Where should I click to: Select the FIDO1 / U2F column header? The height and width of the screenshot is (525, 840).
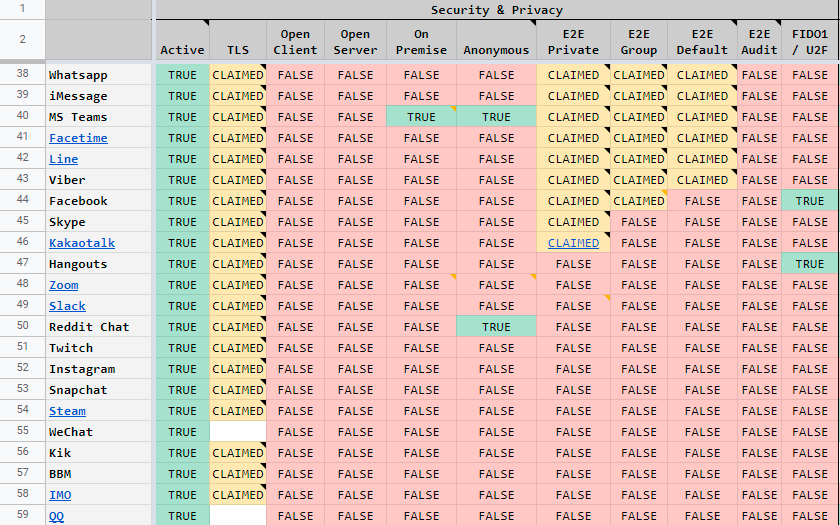809,42
